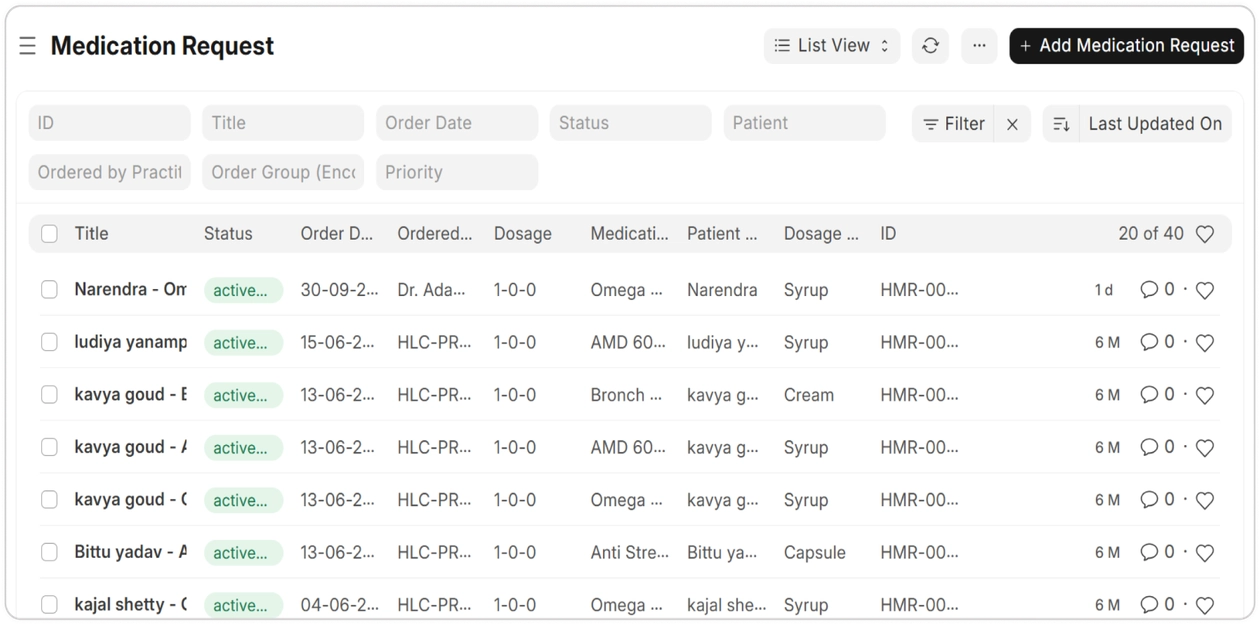The height and width of the screenshot is (625, 1260).
Task: Open the sidebar hamburger menu
Action: [x=28, y=46]
